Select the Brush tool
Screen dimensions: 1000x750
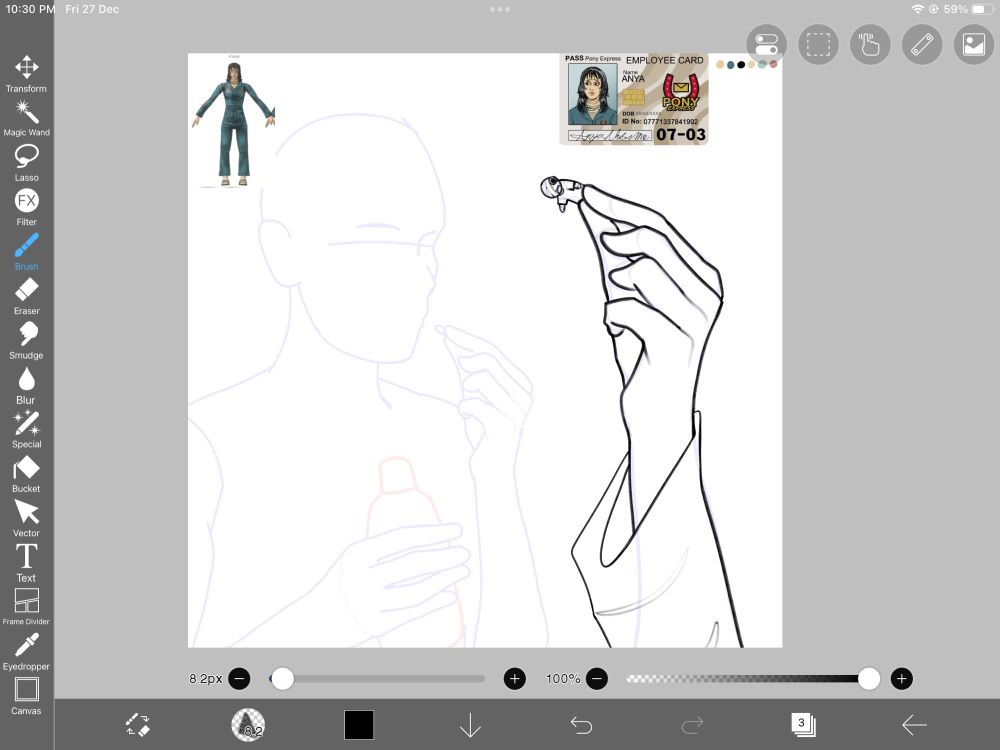(26, 253)
